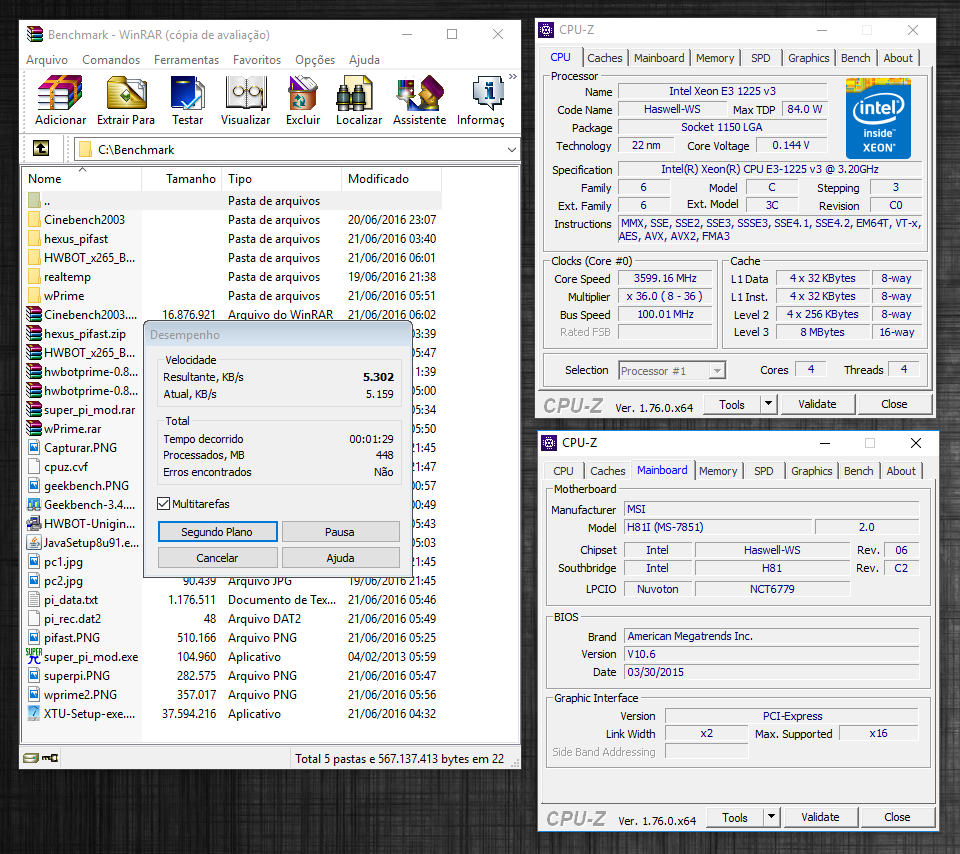
Task: Open Tools dropdown arrow in top CPU-Z window
Action: coord(768,404)
